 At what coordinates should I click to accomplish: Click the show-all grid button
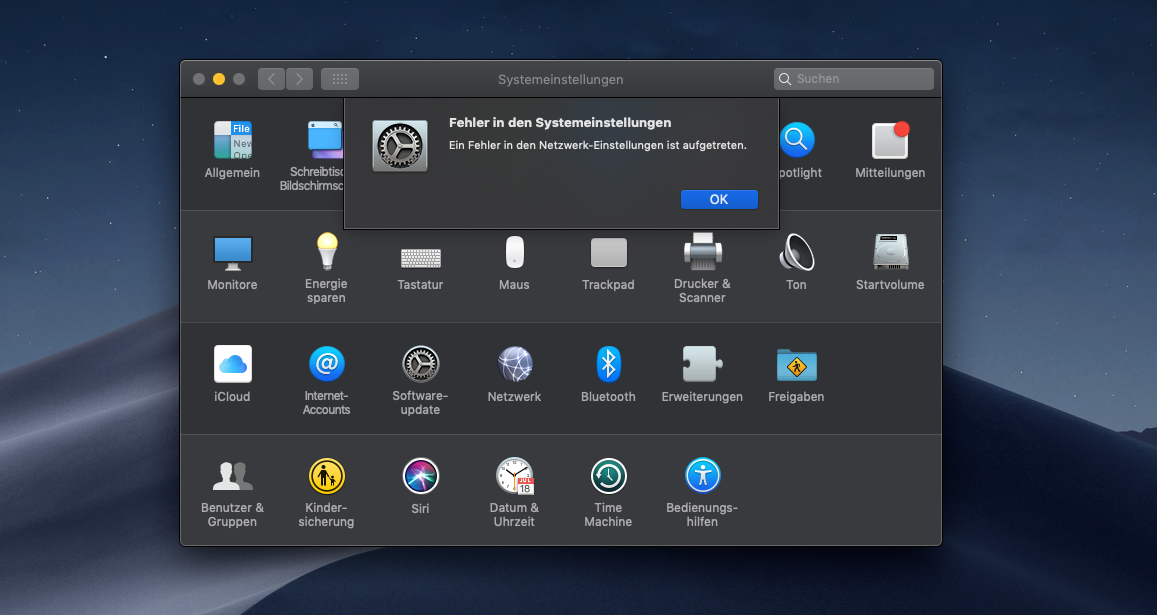pos(340,79)
